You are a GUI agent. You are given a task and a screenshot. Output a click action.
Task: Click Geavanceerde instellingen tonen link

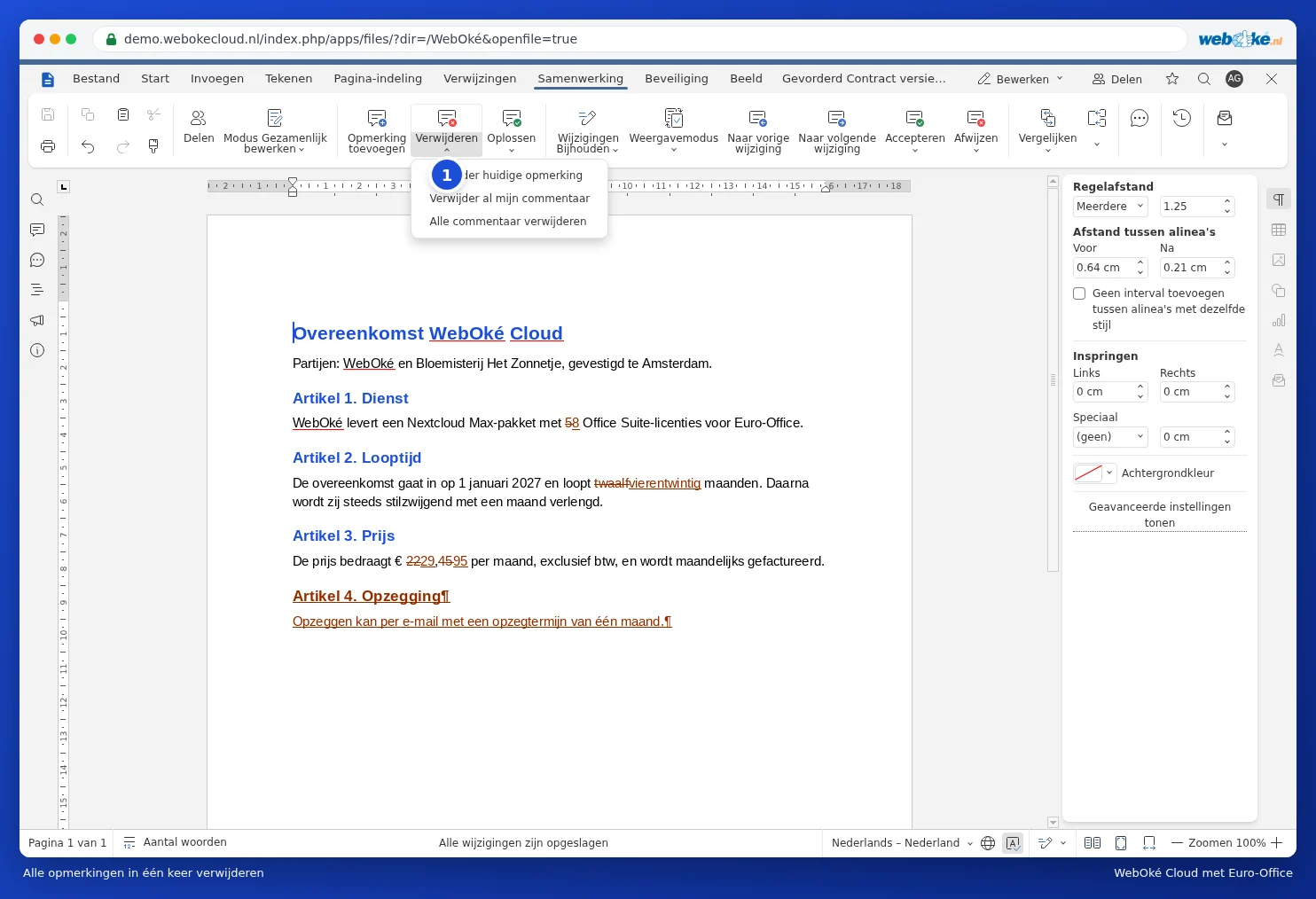[x=1160, y=515]
